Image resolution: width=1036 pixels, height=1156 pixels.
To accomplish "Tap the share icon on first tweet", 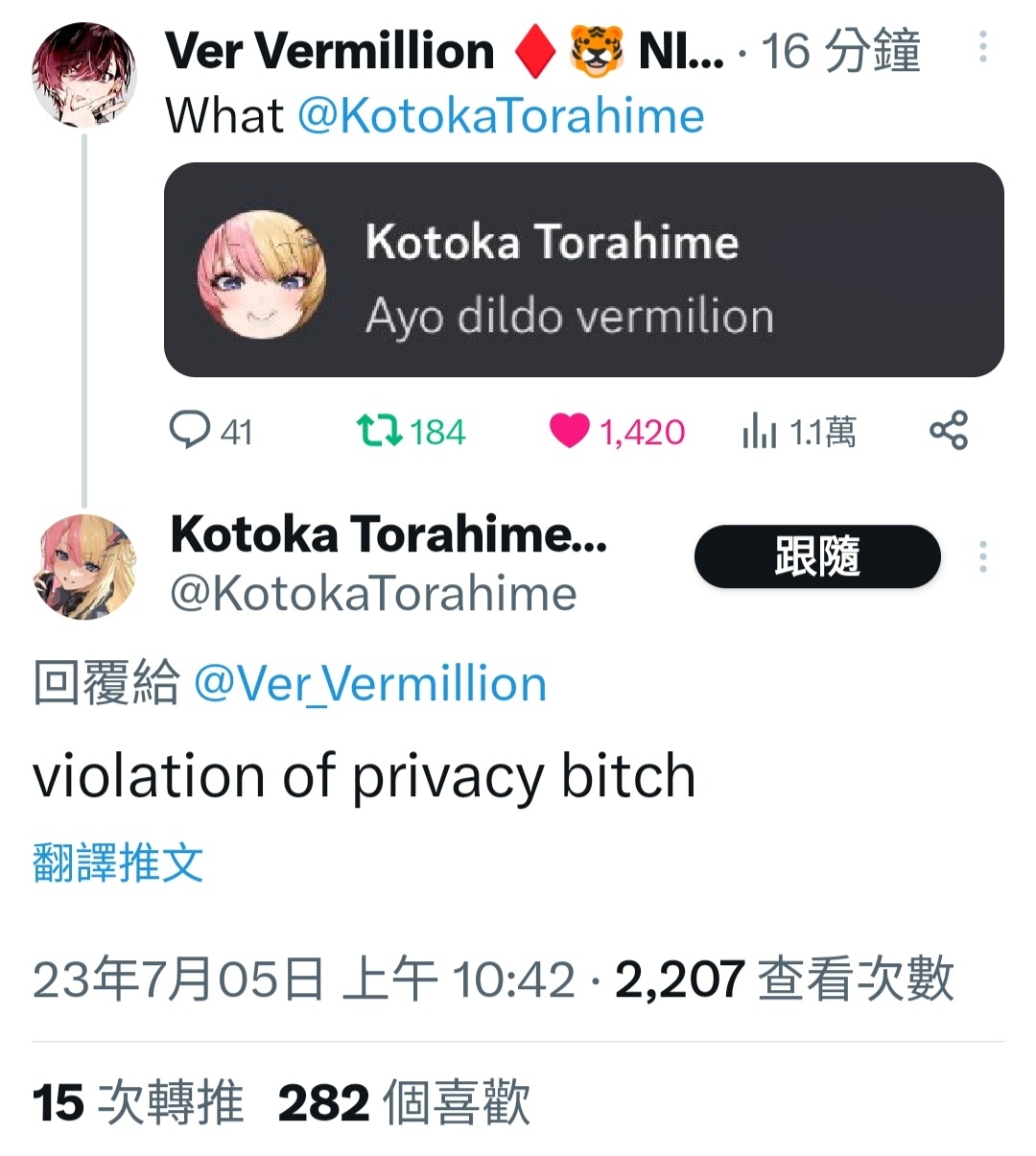I will tap(949, 431).
